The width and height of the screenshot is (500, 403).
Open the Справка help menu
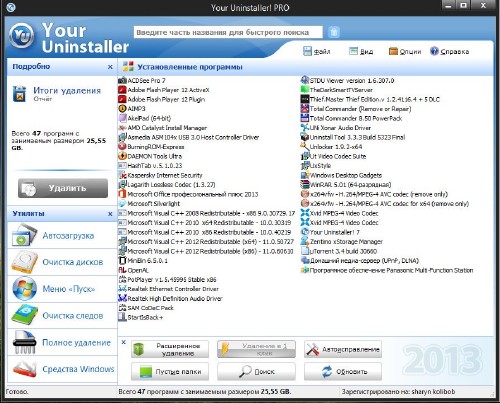449,51
